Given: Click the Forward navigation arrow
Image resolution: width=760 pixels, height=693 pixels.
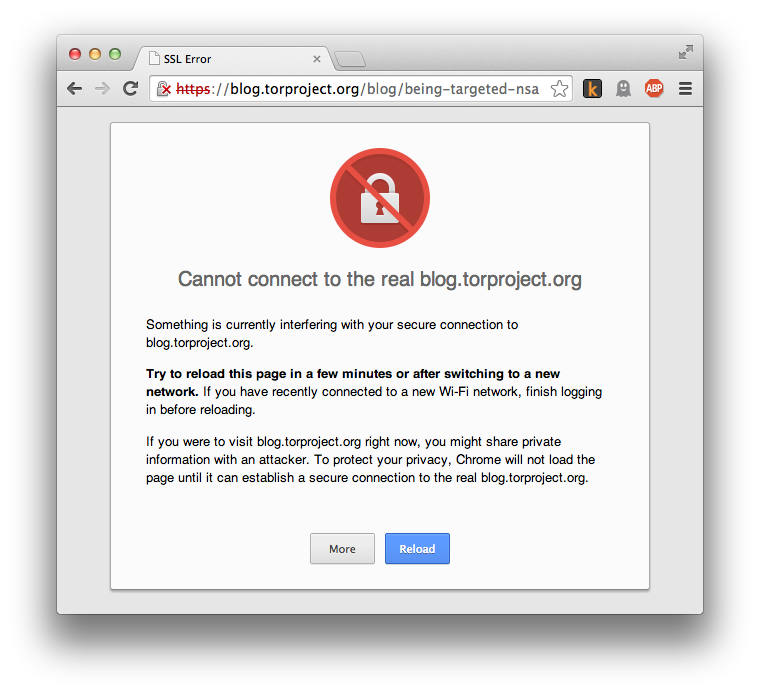Looking at the screenshot, I should pyautogui.click(x=102, y=89).
